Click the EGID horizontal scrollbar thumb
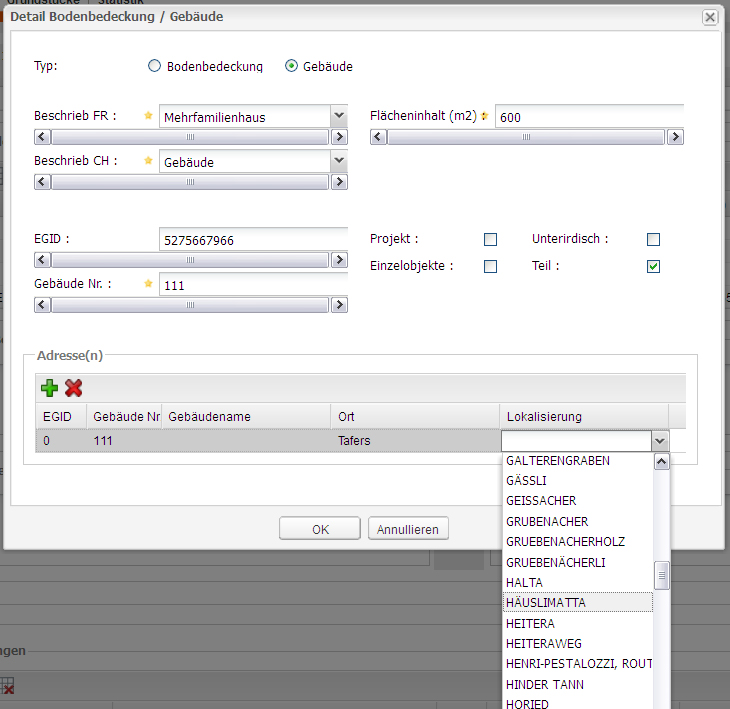Screen dimensions: 730x709 pyautogui.click(x=190, y=260)
